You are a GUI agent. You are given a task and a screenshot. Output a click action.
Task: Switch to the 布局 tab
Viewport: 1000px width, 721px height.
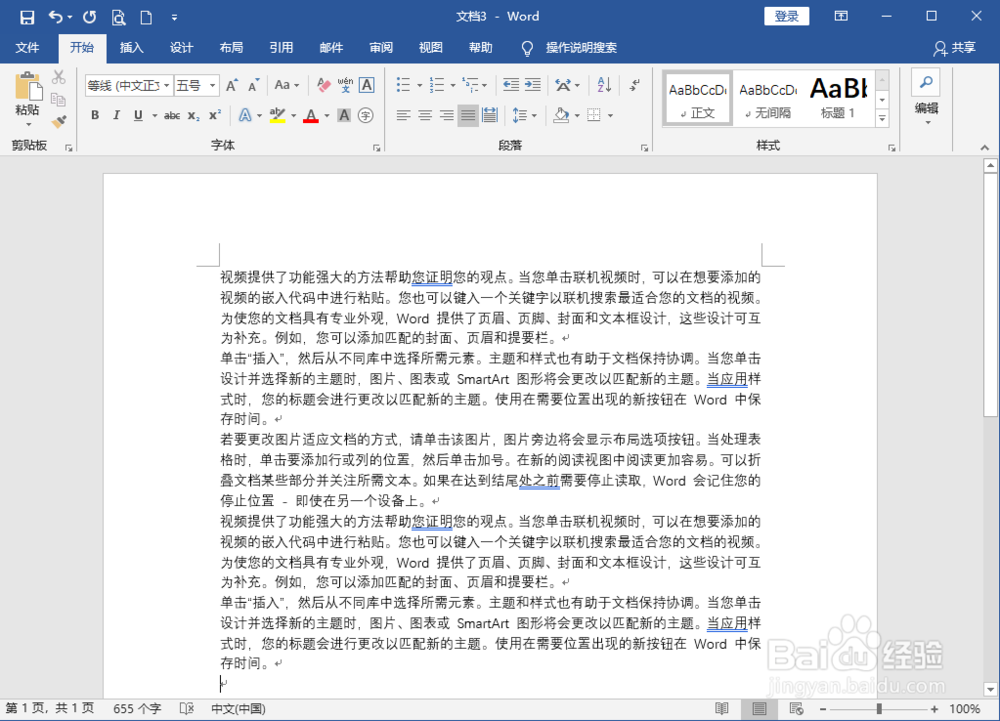point(231,48)
